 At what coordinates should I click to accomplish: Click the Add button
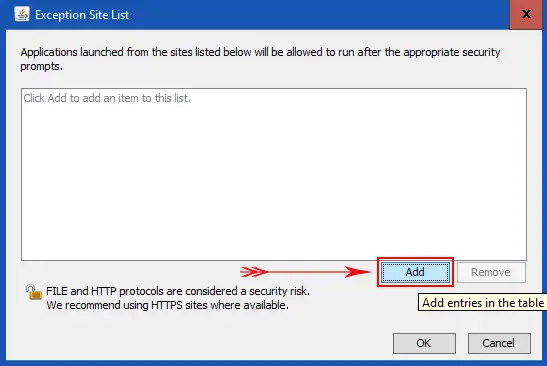[x=415, y=272]
